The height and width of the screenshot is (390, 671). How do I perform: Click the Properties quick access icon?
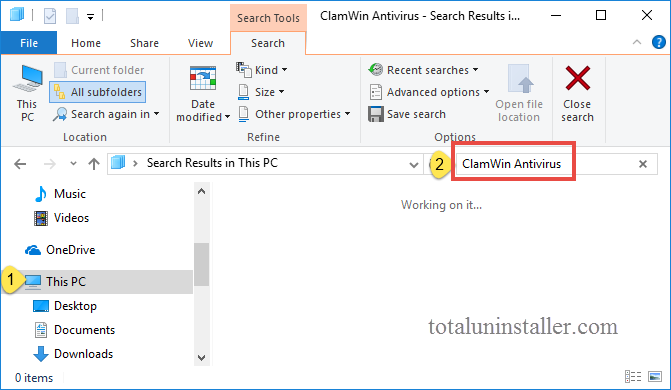tap(50, 16)
